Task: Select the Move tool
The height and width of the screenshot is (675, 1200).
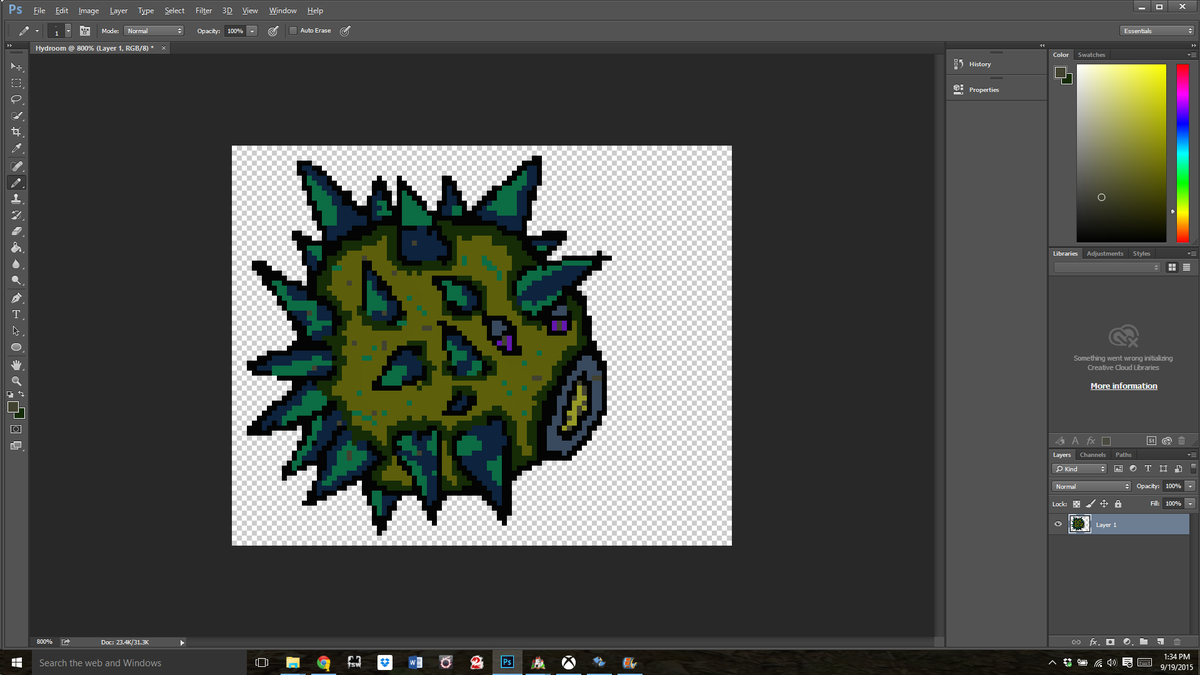Action: coord(16,66)
